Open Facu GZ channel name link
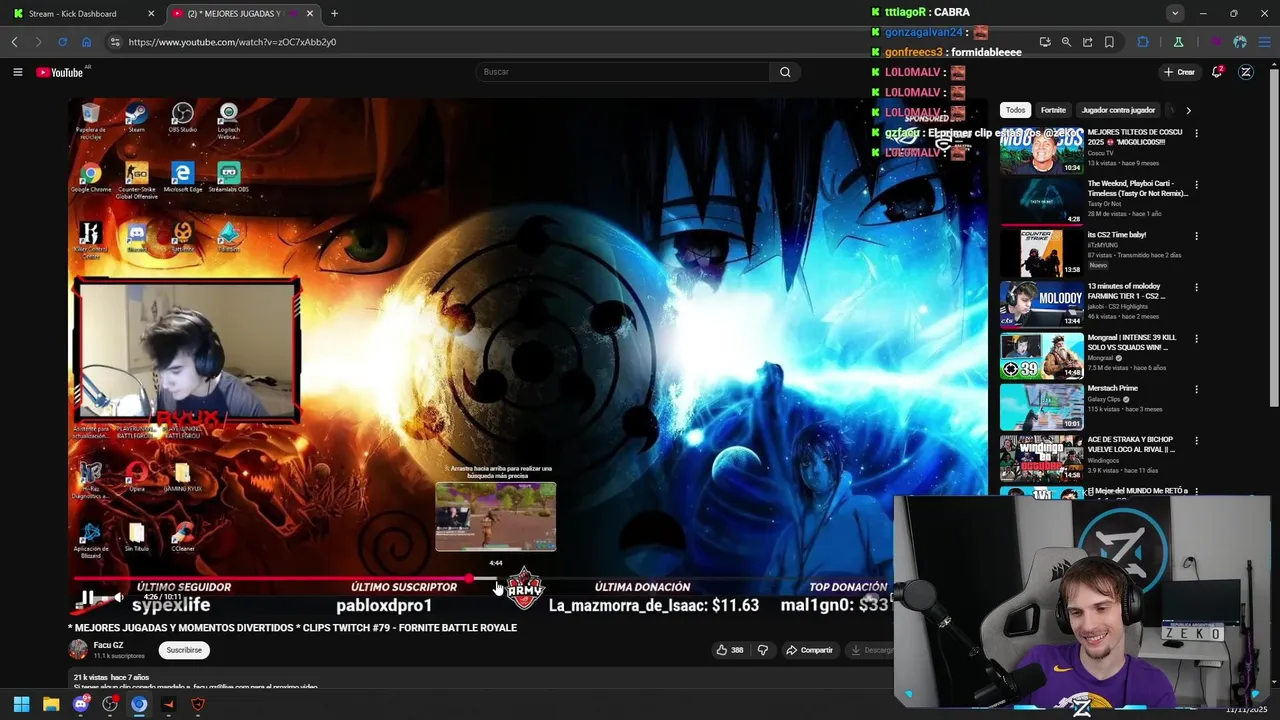Screen dimensions: 1280x720 click(x=108, y=645)
